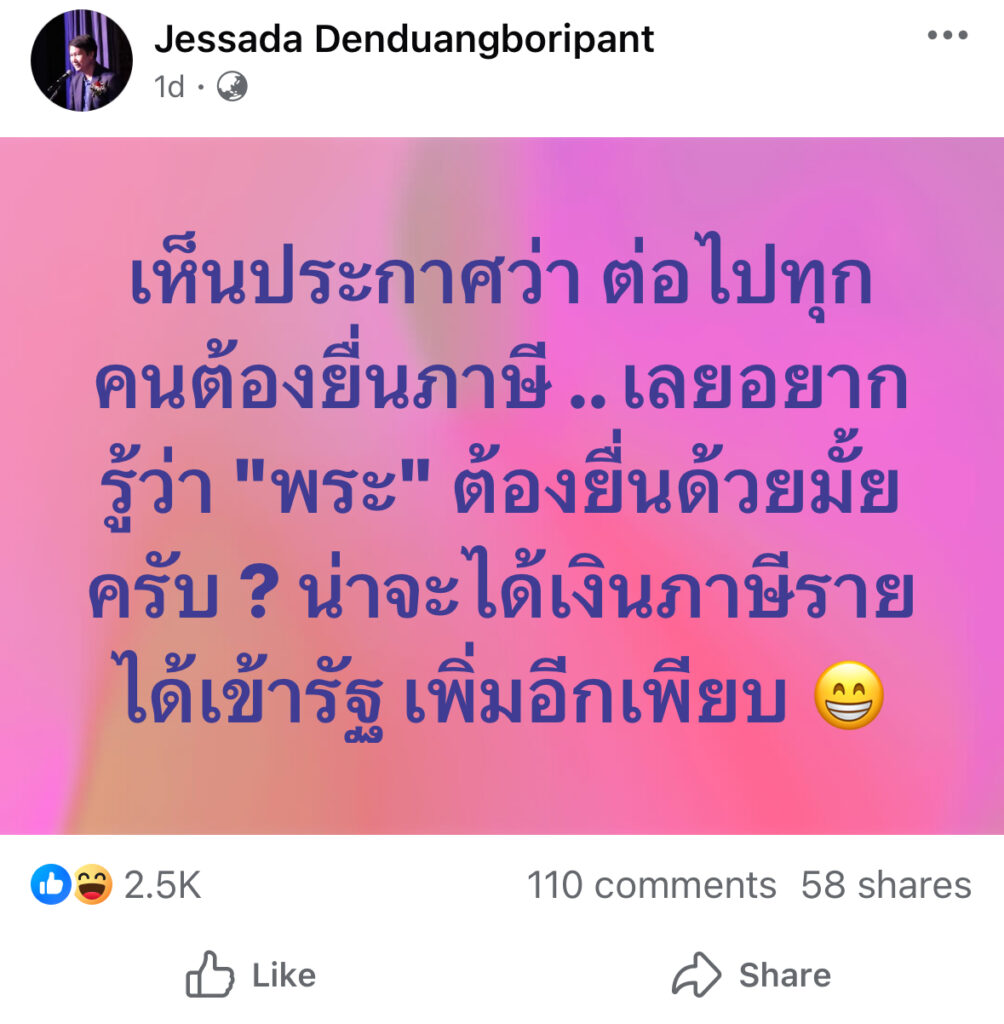View who reacted via 2.5K count
Viewport: 1004px width, 1024px height.
click(x=163, y=886)
